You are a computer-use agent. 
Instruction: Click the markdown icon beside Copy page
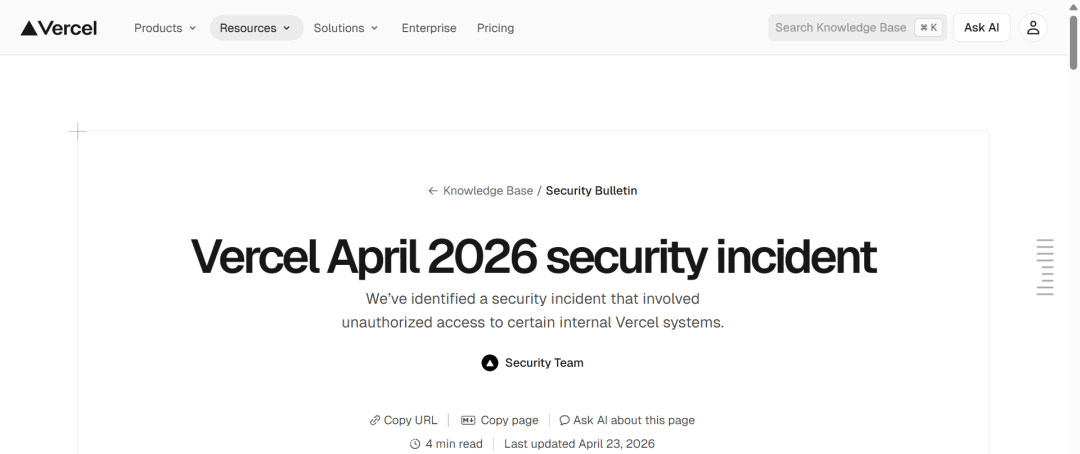(468, 421)
